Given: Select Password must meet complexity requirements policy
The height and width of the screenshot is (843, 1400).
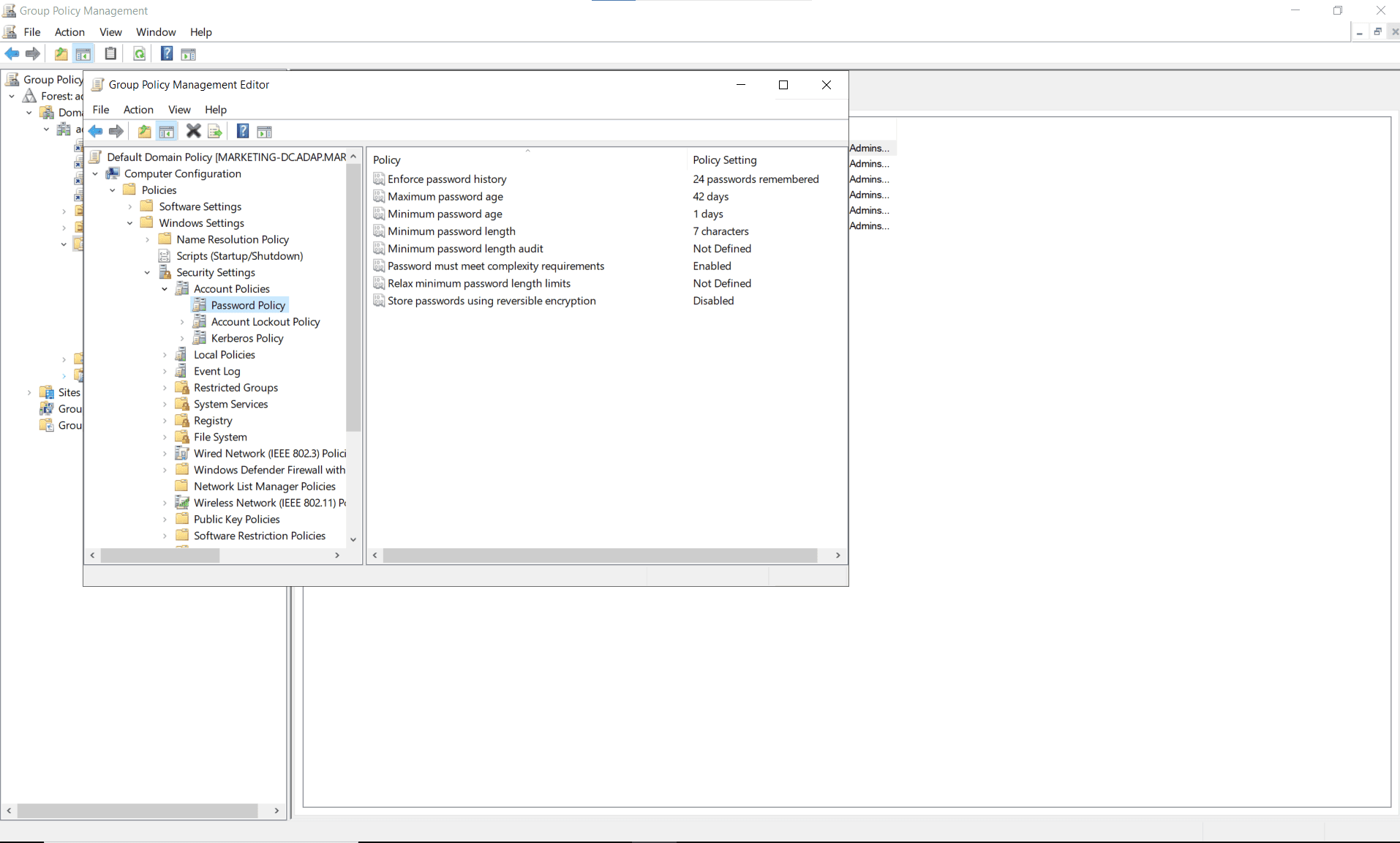Looking at the screenshot, I should tap(496, 266).
